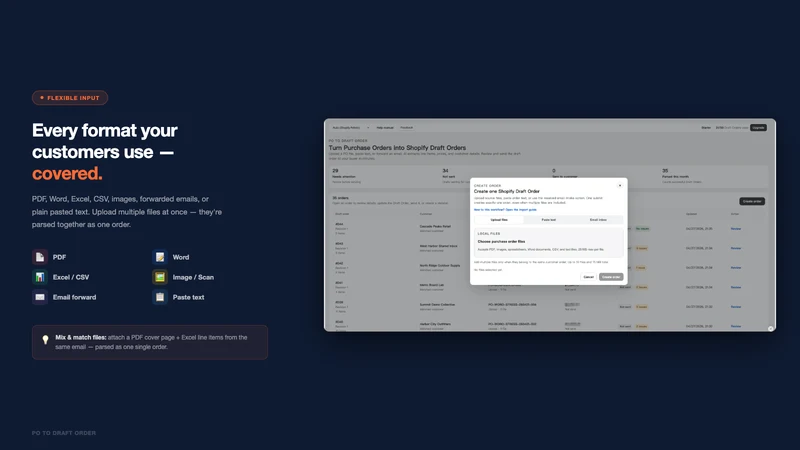
Task: Click the Summit Demo Collective customer name
Action: tap(437, 305)
